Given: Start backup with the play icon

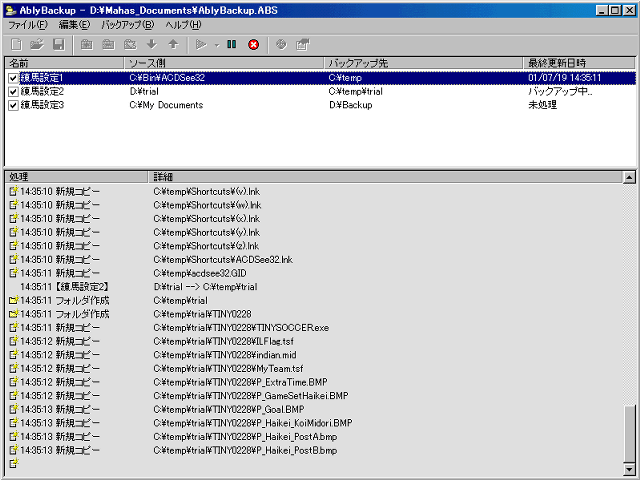Looking at the screenshot, I should coord(201,44).
